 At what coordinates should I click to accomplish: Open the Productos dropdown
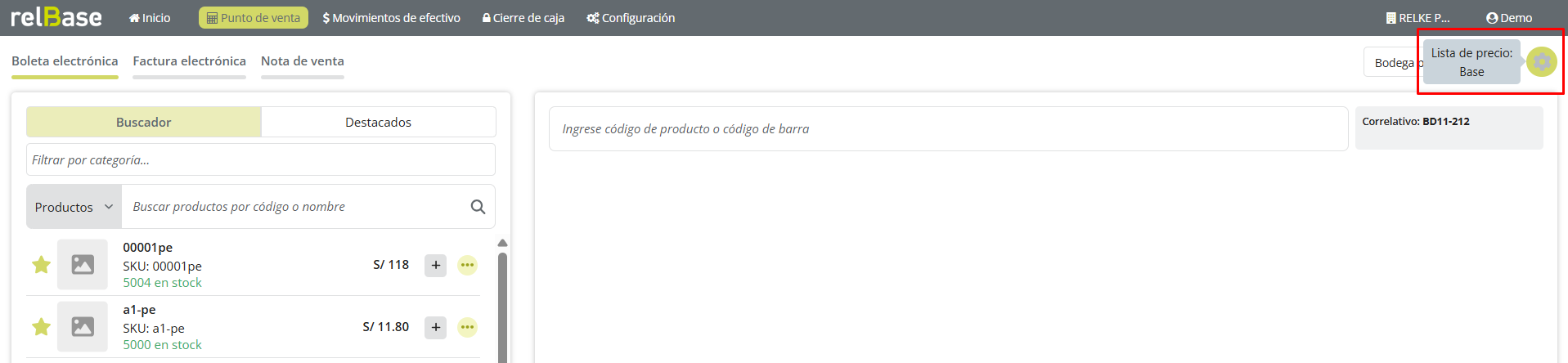click(x=74, y=207)
